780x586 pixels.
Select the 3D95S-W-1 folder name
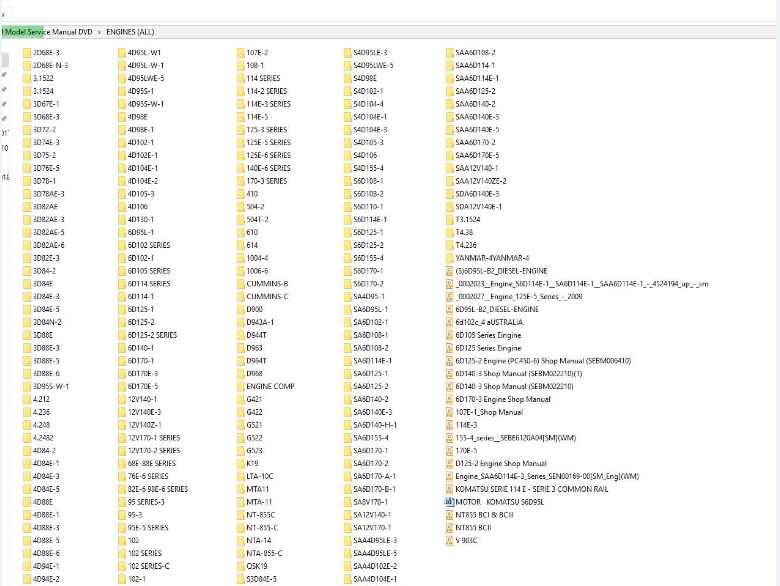[x=51, y=387]
